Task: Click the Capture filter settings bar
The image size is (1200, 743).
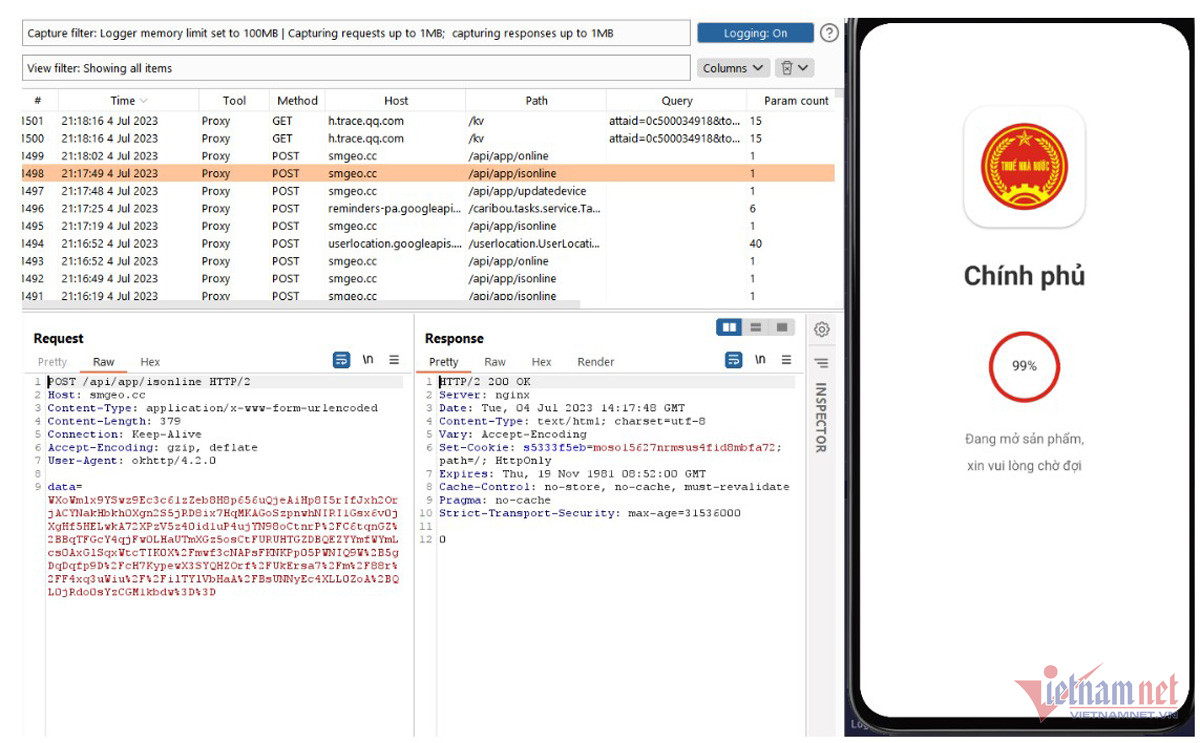Action: click(355, 33)
